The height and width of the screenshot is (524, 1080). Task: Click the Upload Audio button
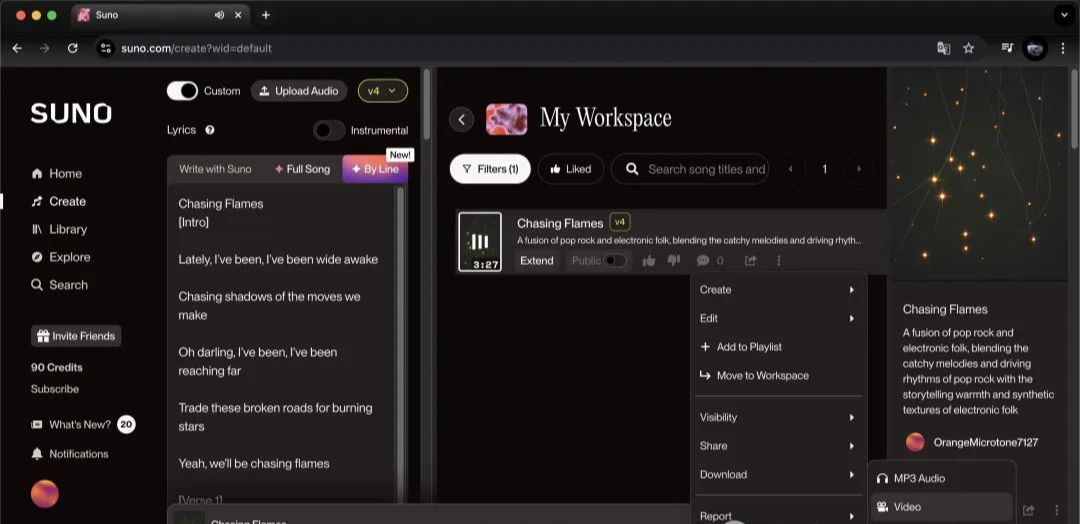pyautogui.click(x=298, y=91)
